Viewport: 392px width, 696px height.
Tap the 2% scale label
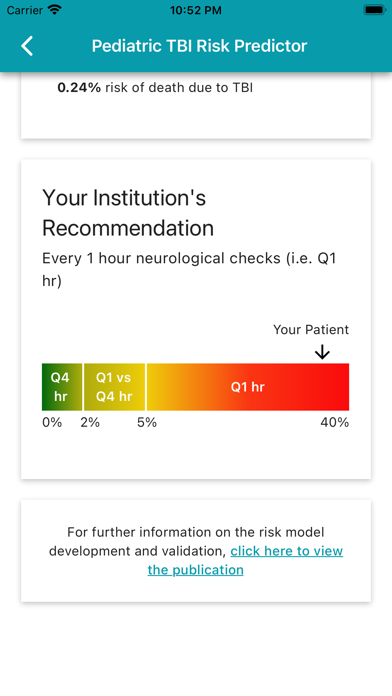[90, 423]
